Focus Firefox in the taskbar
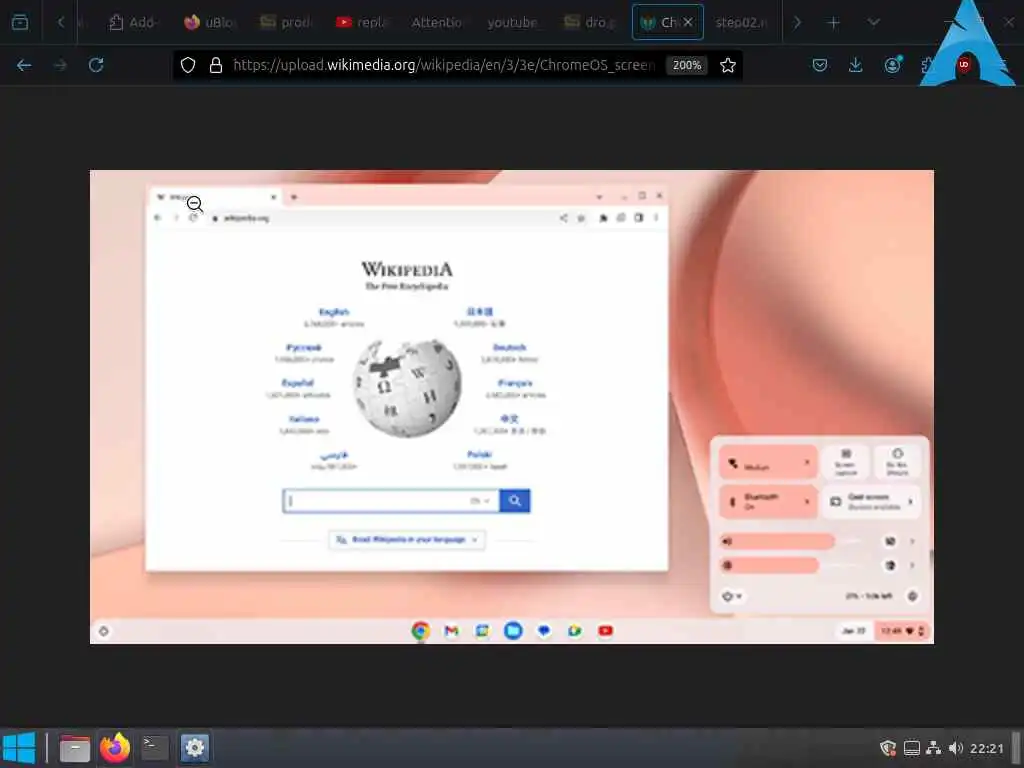The image size is (1024, 768). tap(115, 748)
